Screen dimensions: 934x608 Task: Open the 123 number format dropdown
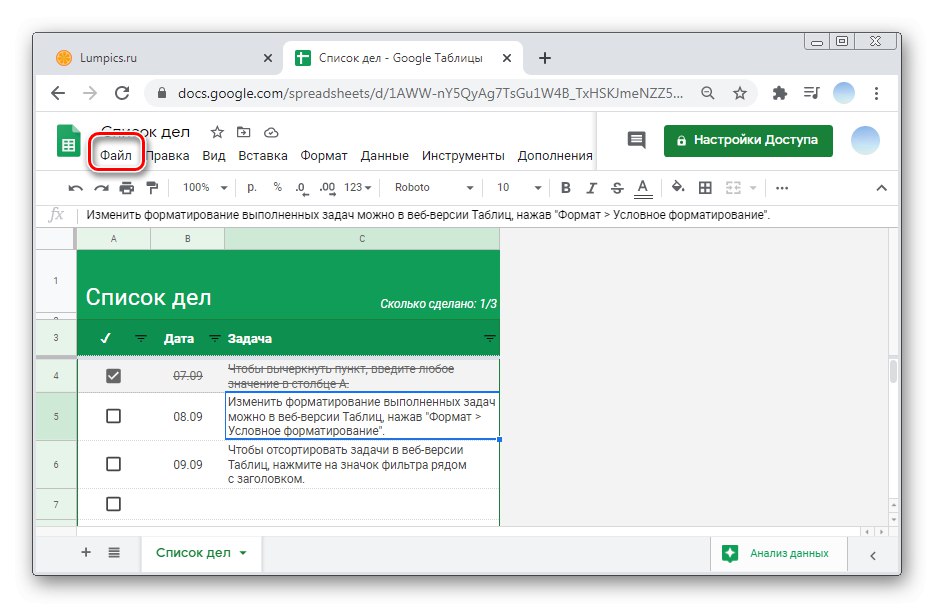coord(357,188)
